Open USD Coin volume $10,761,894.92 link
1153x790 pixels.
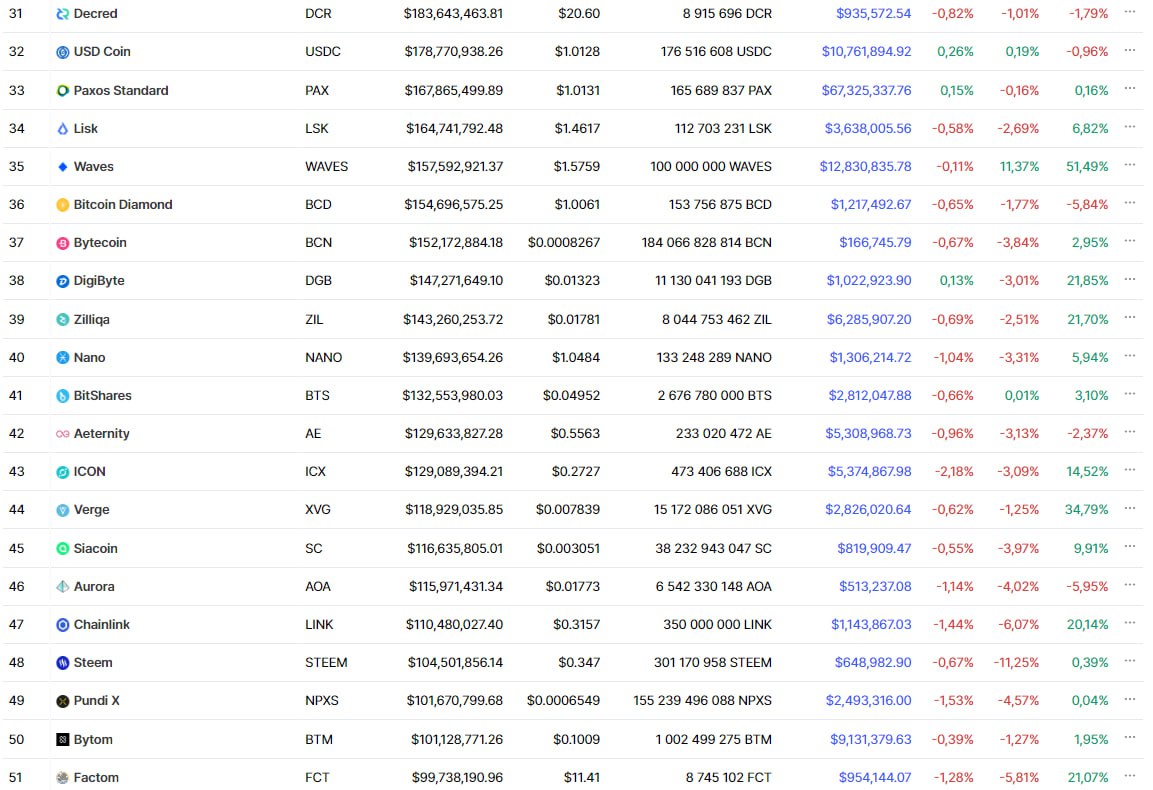(x=866, y=51)
